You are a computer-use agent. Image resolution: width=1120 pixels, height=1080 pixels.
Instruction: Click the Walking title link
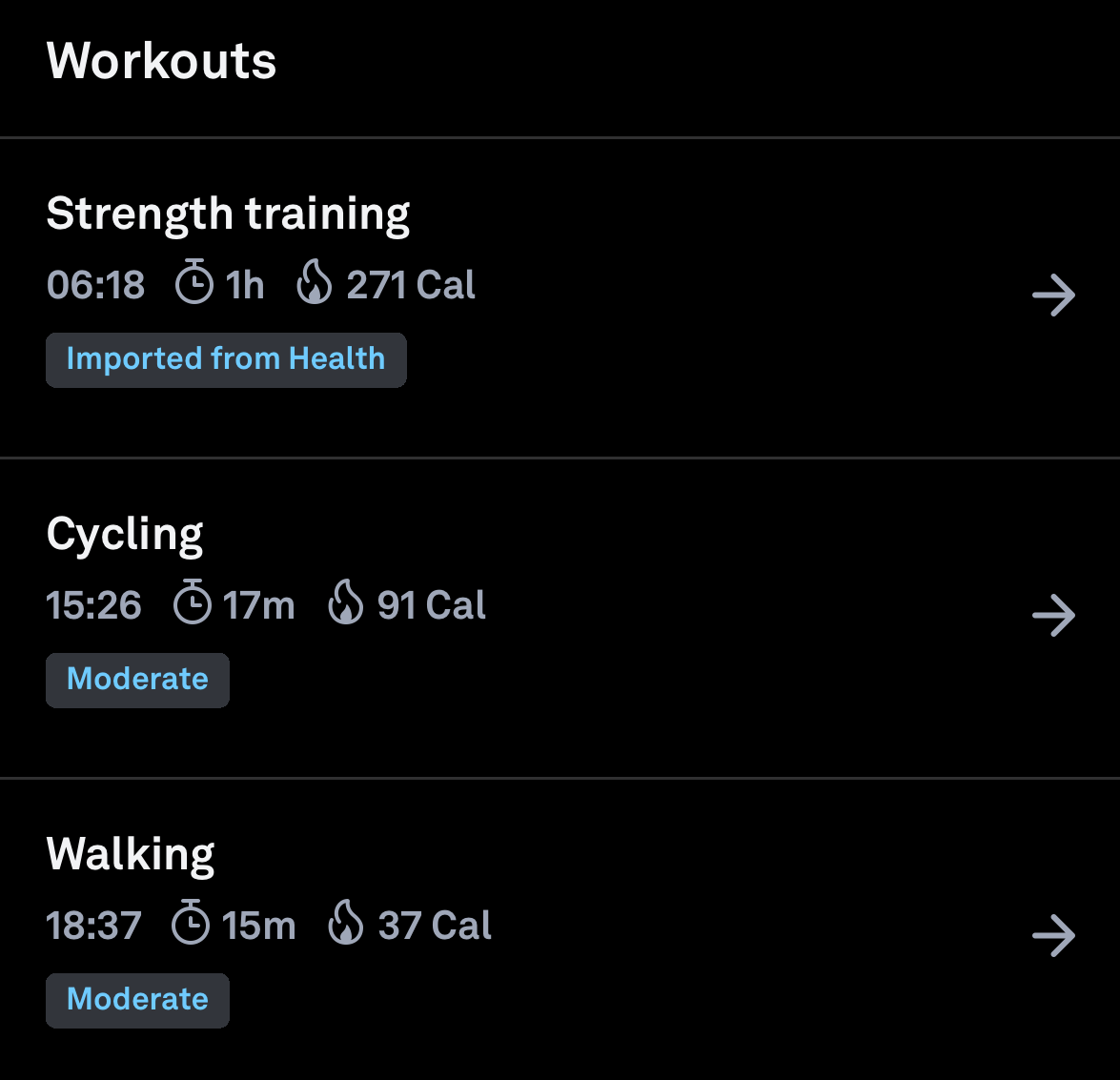131,853
